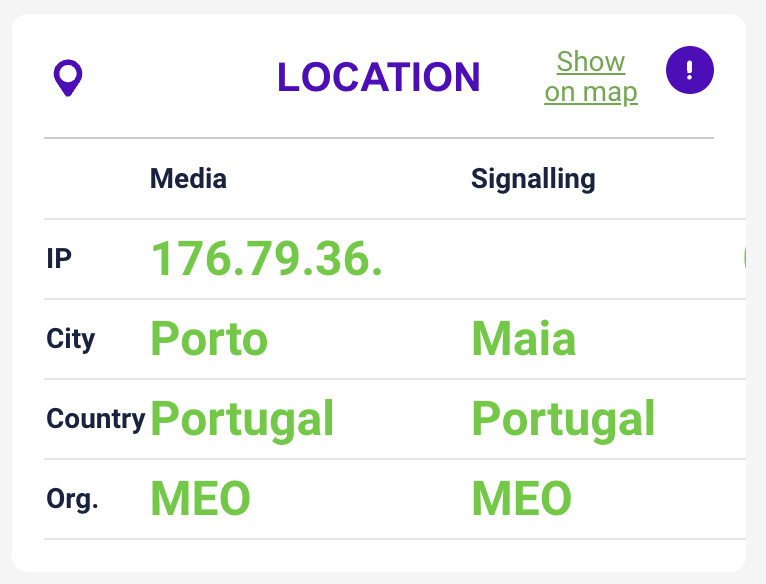Click the IP row label
This screenshot has width=766, height=584.
[59, 259]
